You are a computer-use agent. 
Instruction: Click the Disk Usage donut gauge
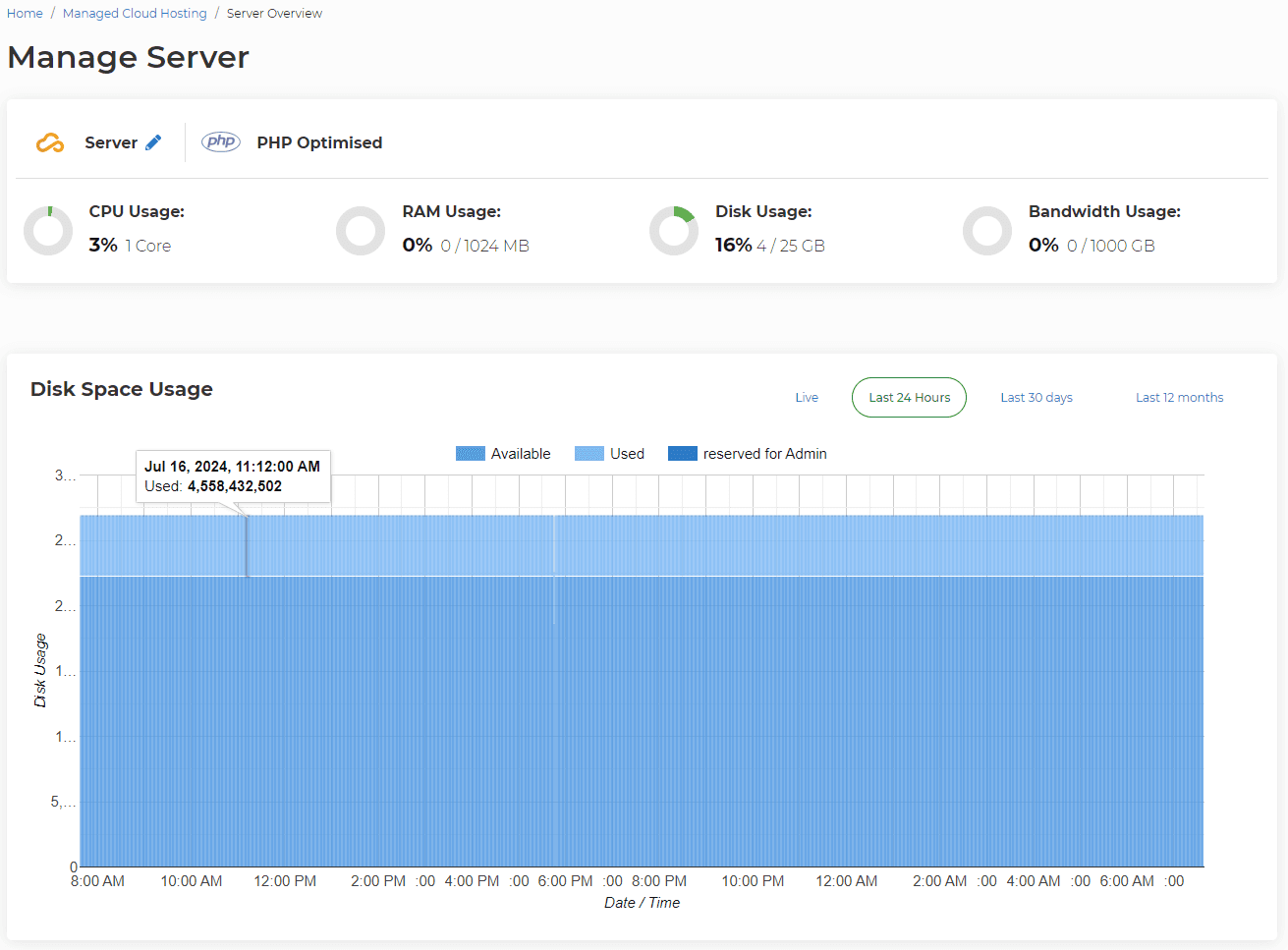(x=674, y=231)
